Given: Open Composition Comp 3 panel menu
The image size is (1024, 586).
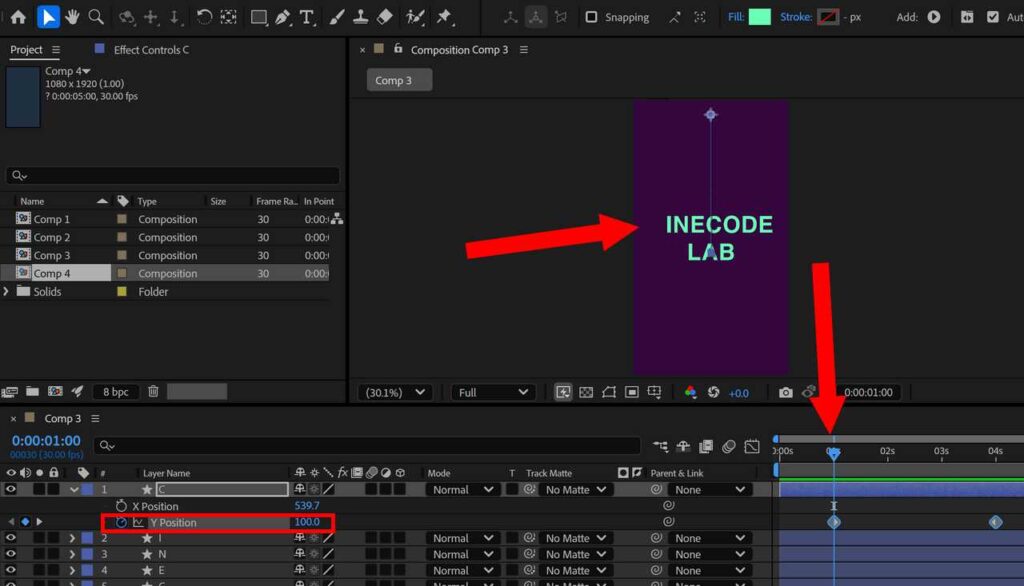Looking at the screenshot, I should 524,50.
